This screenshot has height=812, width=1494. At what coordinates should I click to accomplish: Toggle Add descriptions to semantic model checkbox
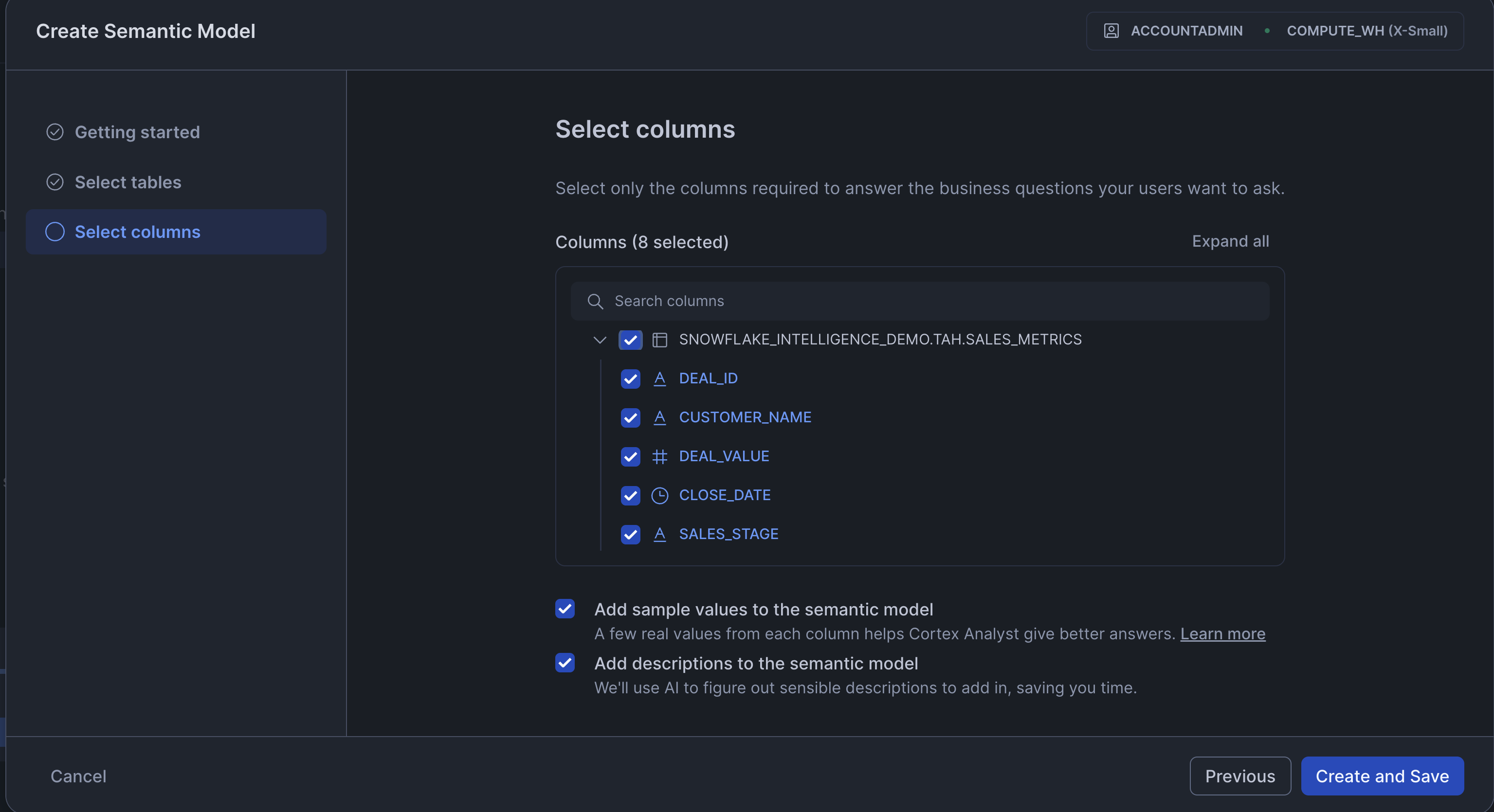pos(565,663)
